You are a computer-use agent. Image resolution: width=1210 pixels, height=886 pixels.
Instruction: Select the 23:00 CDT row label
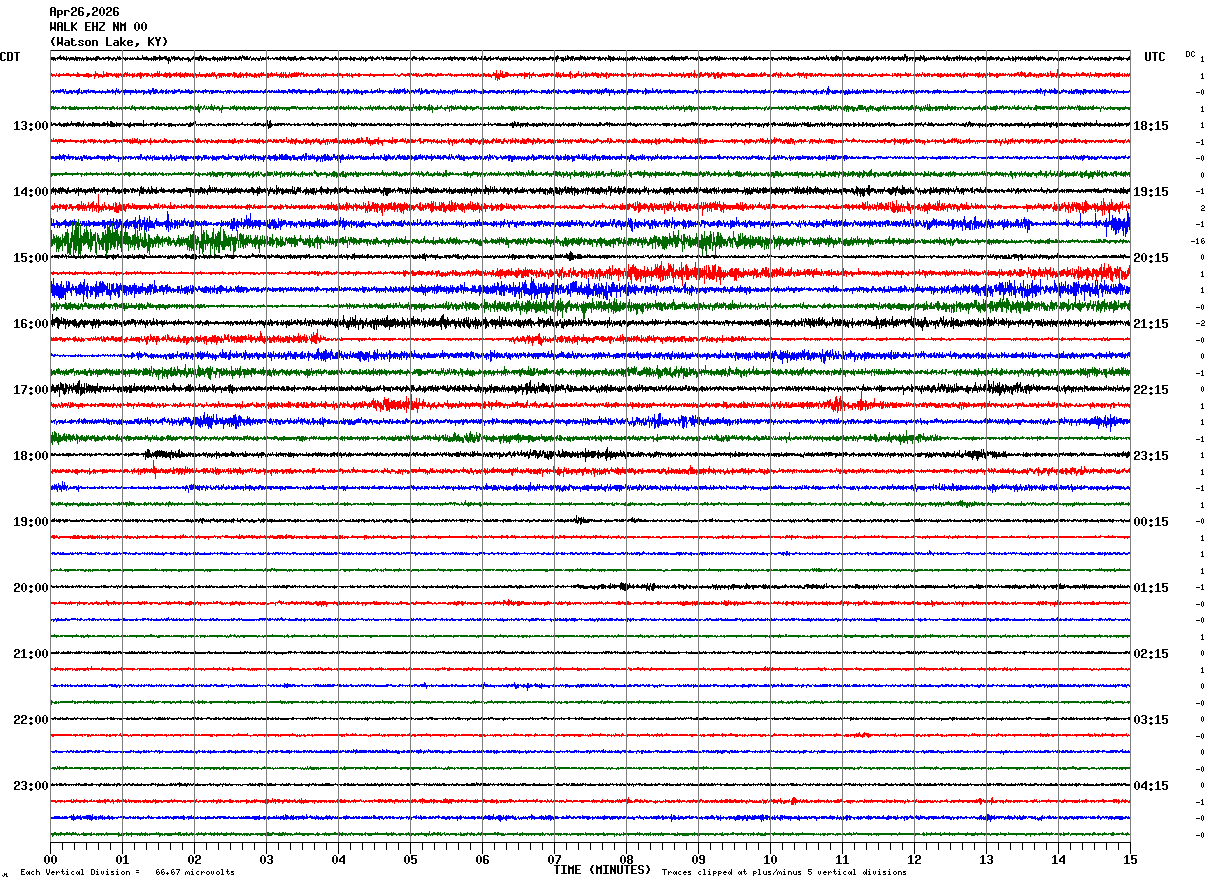coord(31,786)
